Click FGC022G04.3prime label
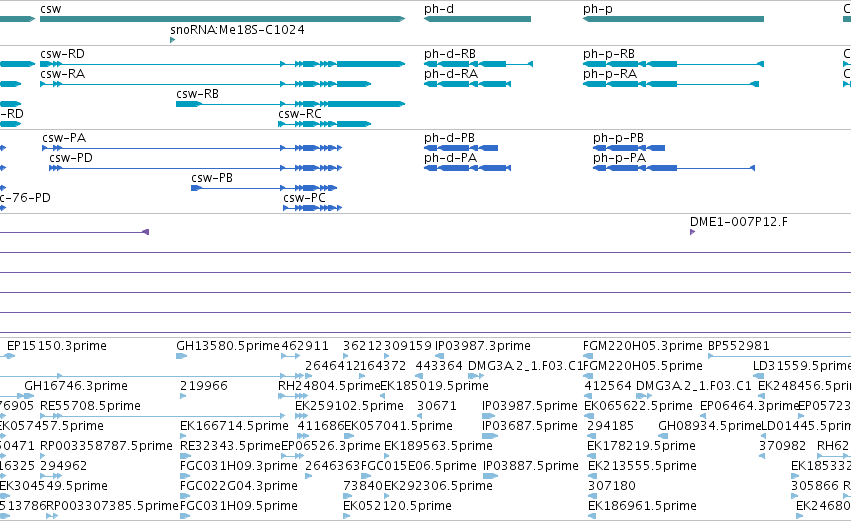Viewport: 851px width, 521px height. point(239,486)
